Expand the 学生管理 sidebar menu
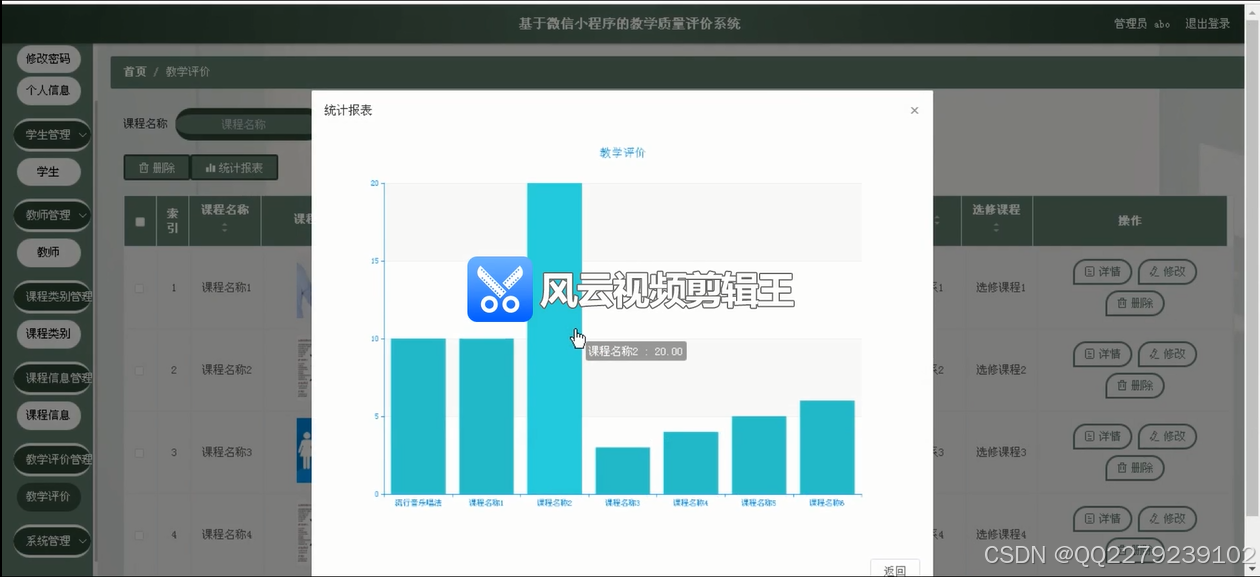Screen dimensions: 1260x577 pos(51,134)
